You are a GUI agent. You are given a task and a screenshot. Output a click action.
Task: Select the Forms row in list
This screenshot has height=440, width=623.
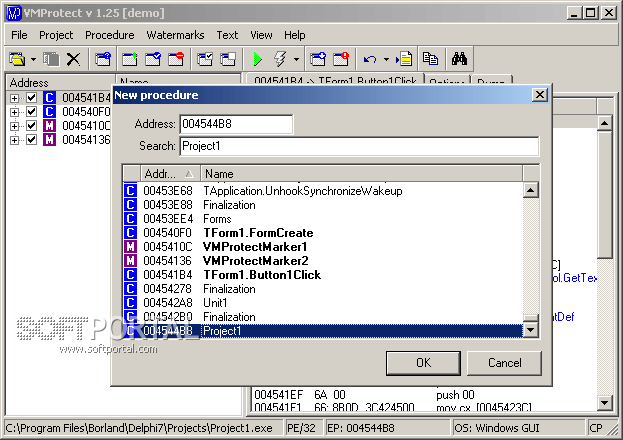click(x=323, y=219)
